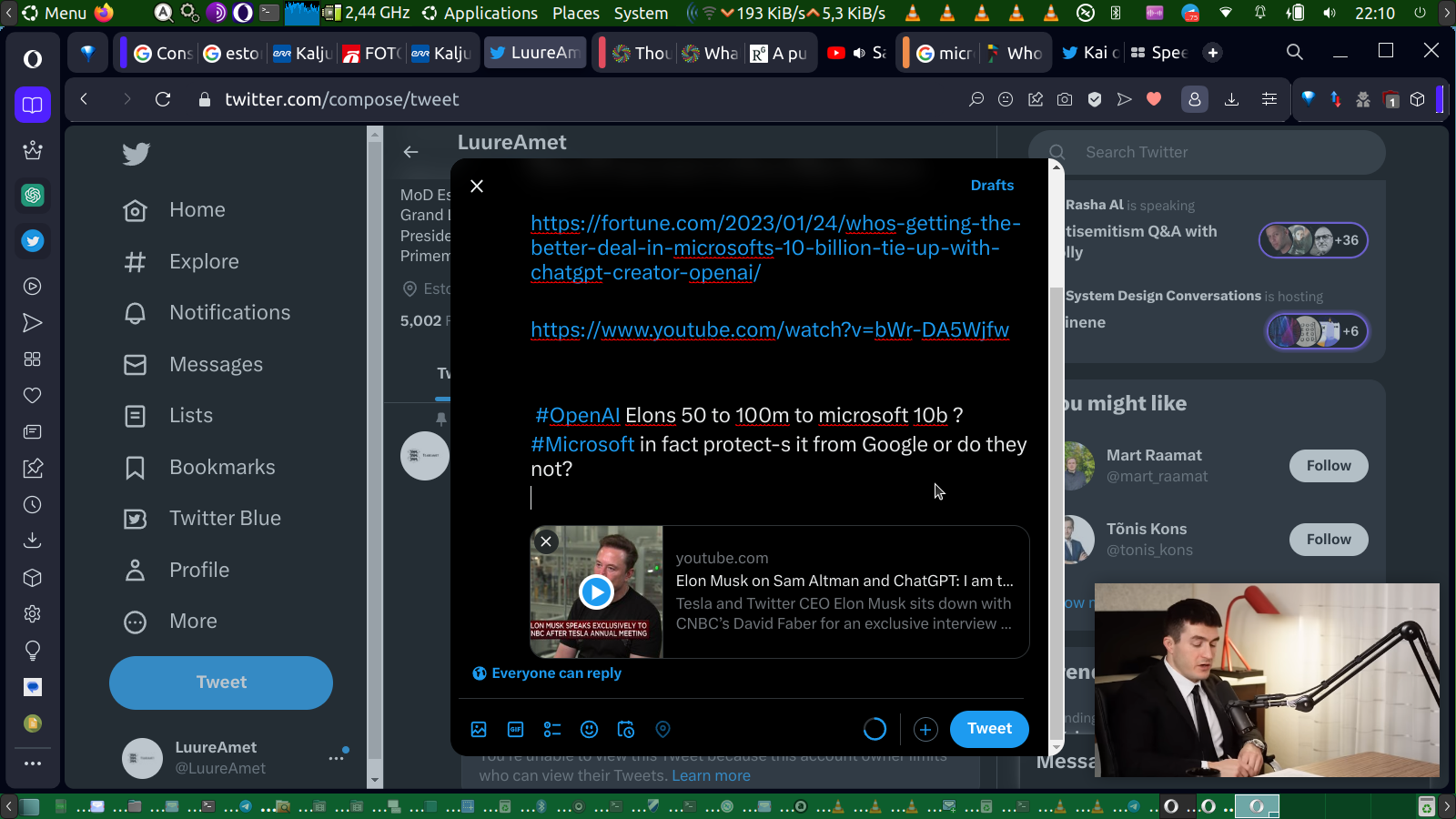Open Lists in Twitter sidebar
Image resolution: width=1456 pixels, height=819 pixels.
coord(167,416)
